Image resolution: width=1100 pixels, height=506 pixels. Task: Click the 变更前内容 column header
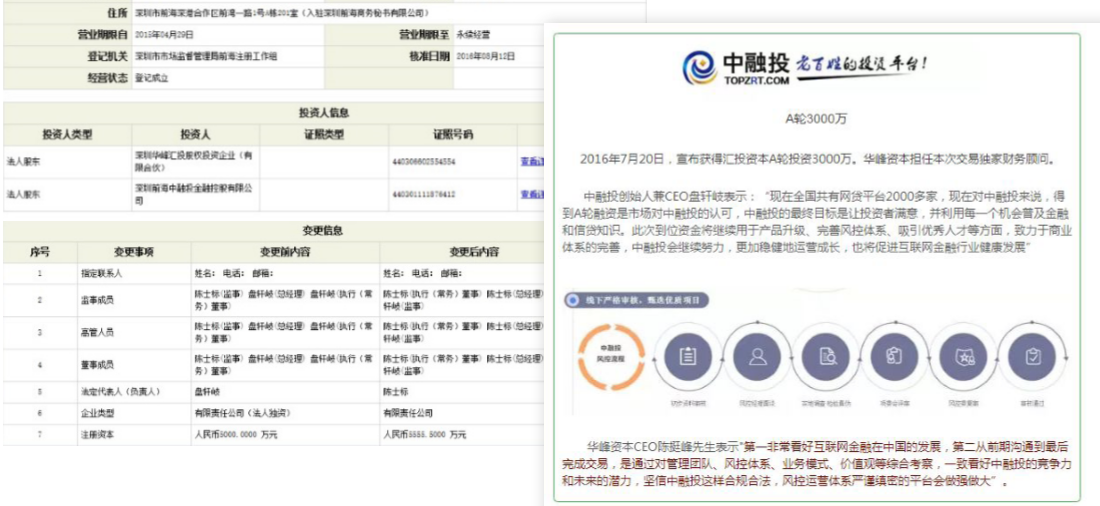tap(285, 252)
